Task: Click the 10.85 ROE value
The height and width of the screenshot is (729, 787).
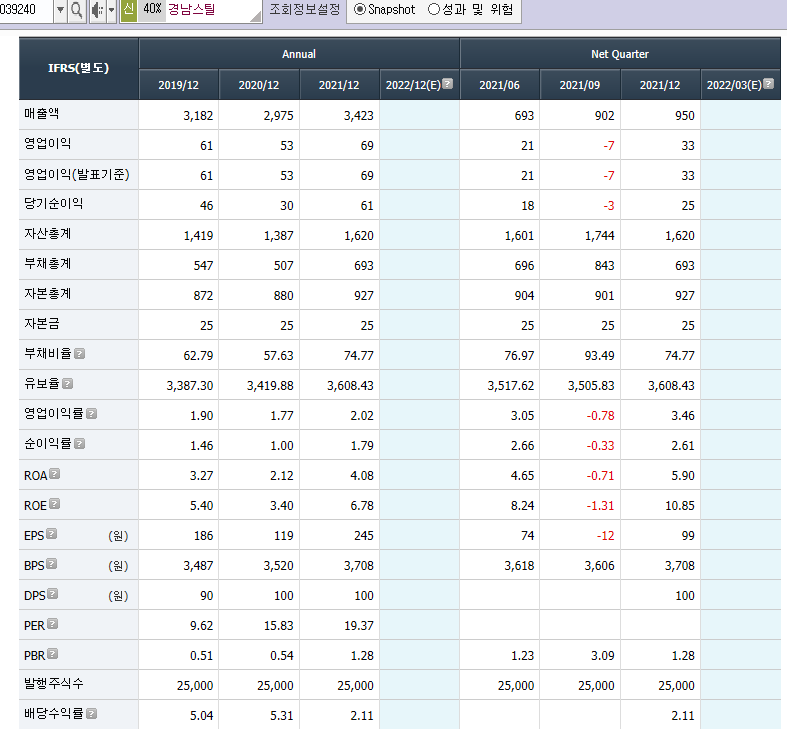Action: click(680, 506)
